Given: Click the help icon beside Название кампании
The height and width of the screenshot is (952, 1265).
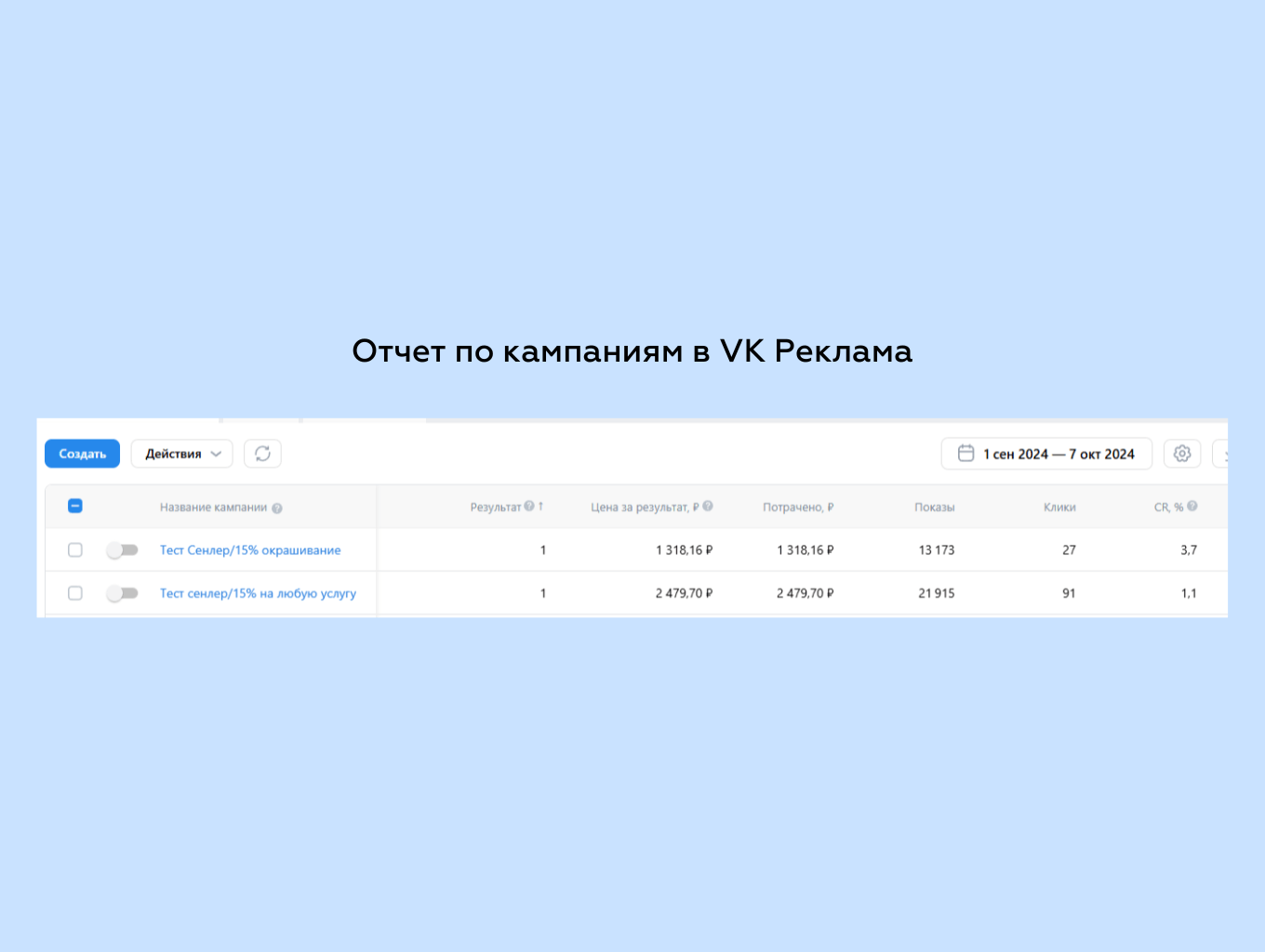Looking at the screenshot, I should coord(277,508).
